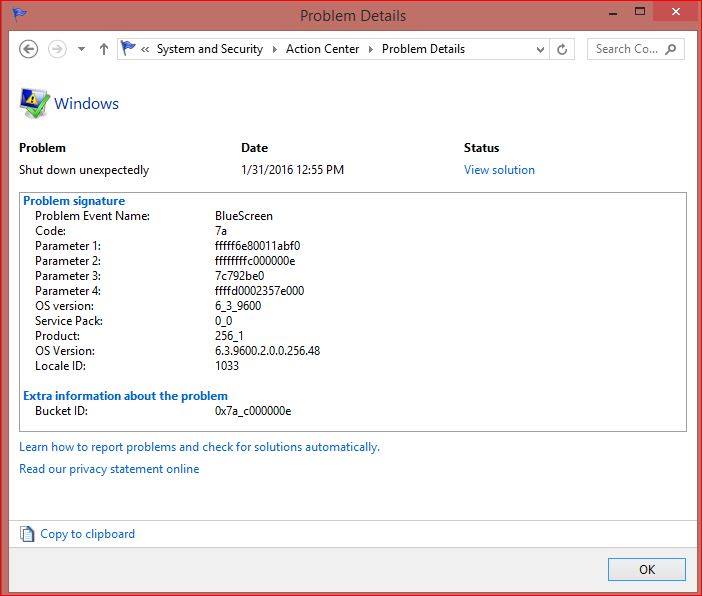Maximize the Problem Details window
702x596 pixels.
(x=640, y=12)
